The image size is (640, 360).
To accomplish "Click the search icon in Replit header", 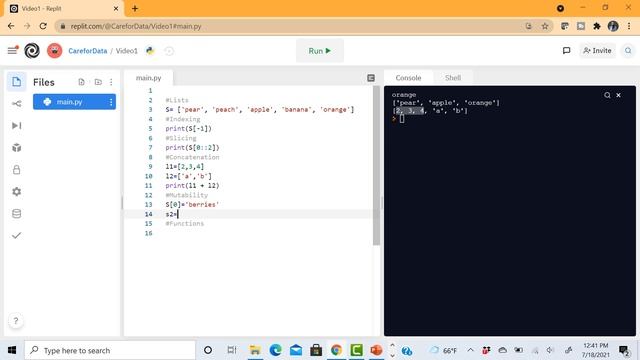I will [x=628, y=51].
